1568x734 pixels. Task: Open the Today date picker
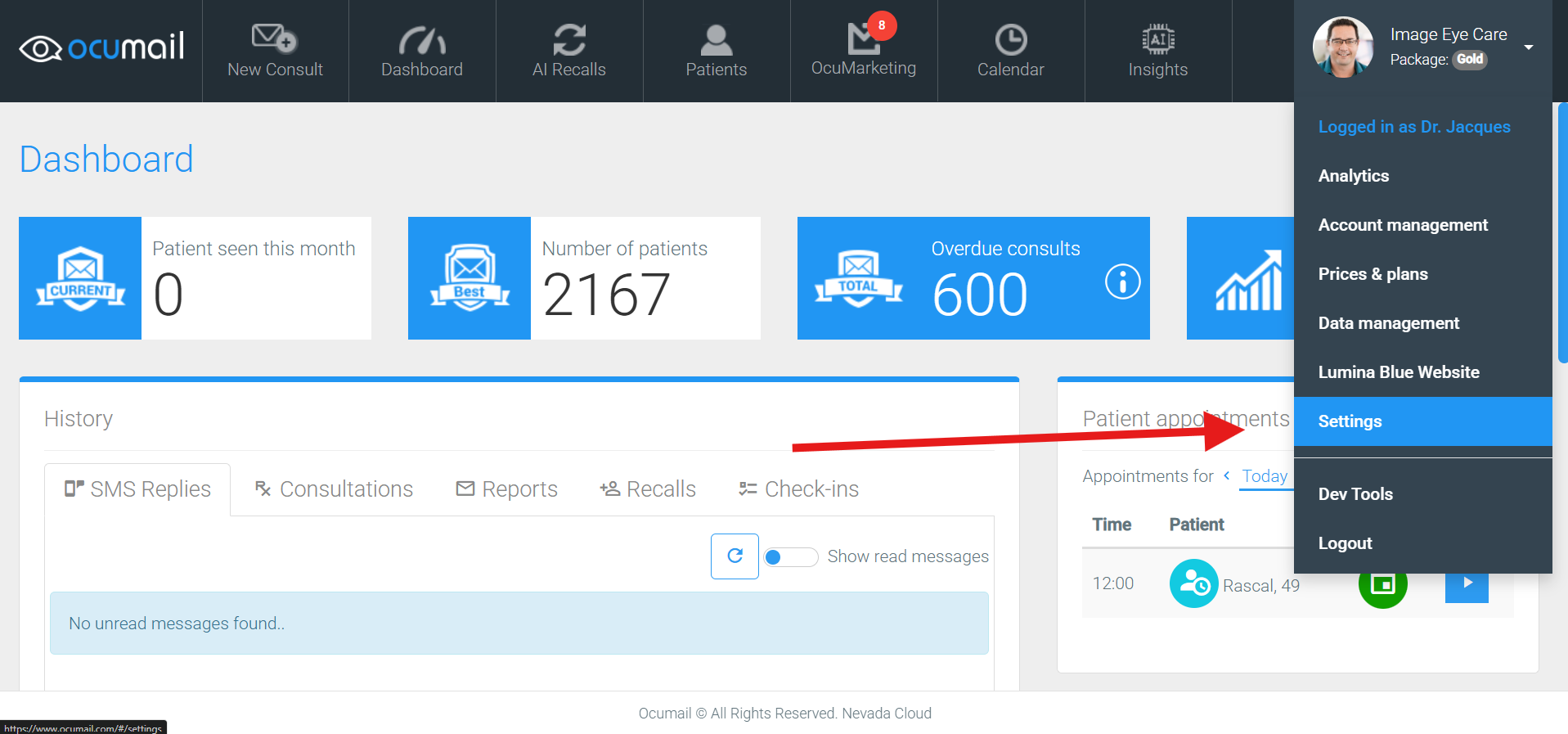coord(1265,476)
